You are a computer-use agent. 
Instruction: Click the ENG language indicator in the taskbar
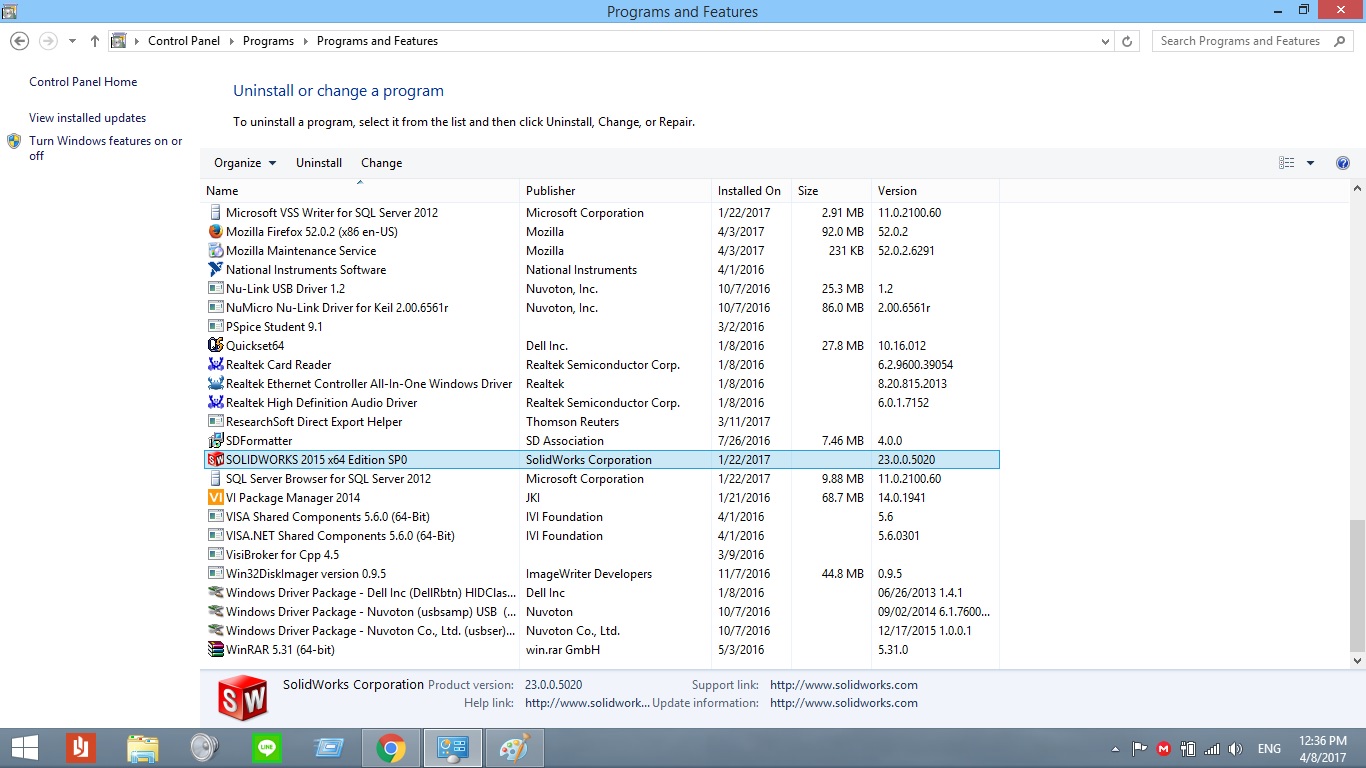[1269, 749]
